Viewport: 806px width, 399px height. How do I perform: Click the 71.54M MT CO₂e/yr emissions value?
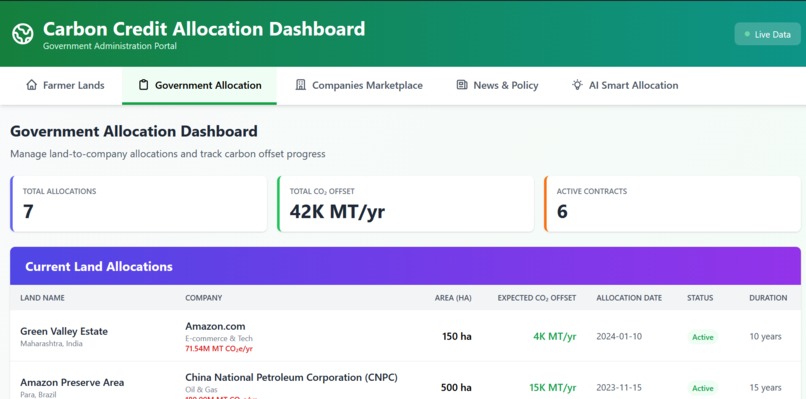pyautogui.click(x=219, y=349)
